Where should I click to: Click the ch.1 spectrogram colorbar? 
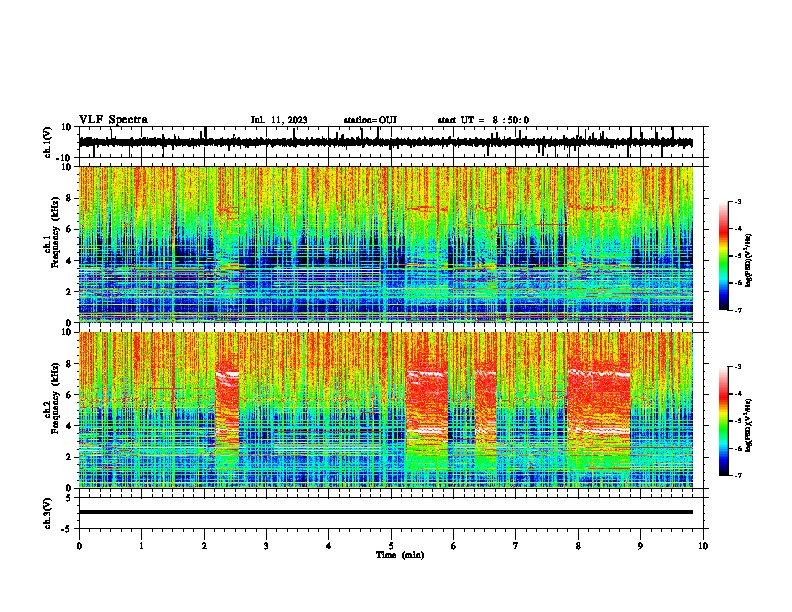(x=723, y=256)
